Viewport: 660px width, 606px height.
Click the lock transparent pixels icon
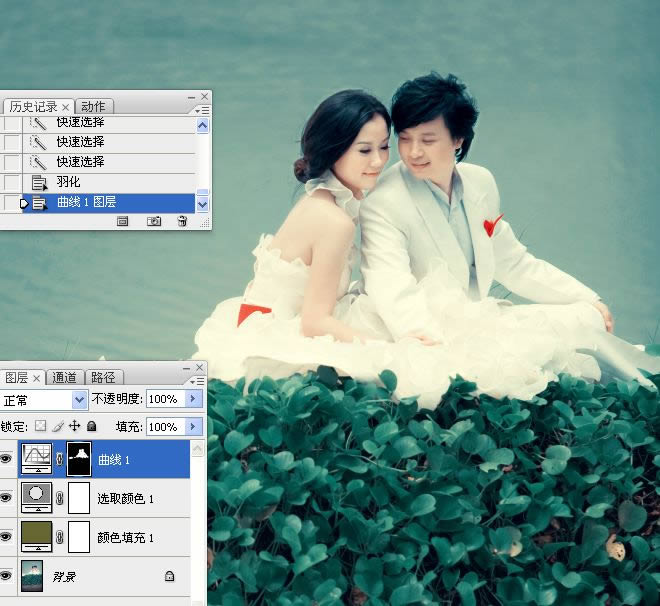tap(41, 426)
